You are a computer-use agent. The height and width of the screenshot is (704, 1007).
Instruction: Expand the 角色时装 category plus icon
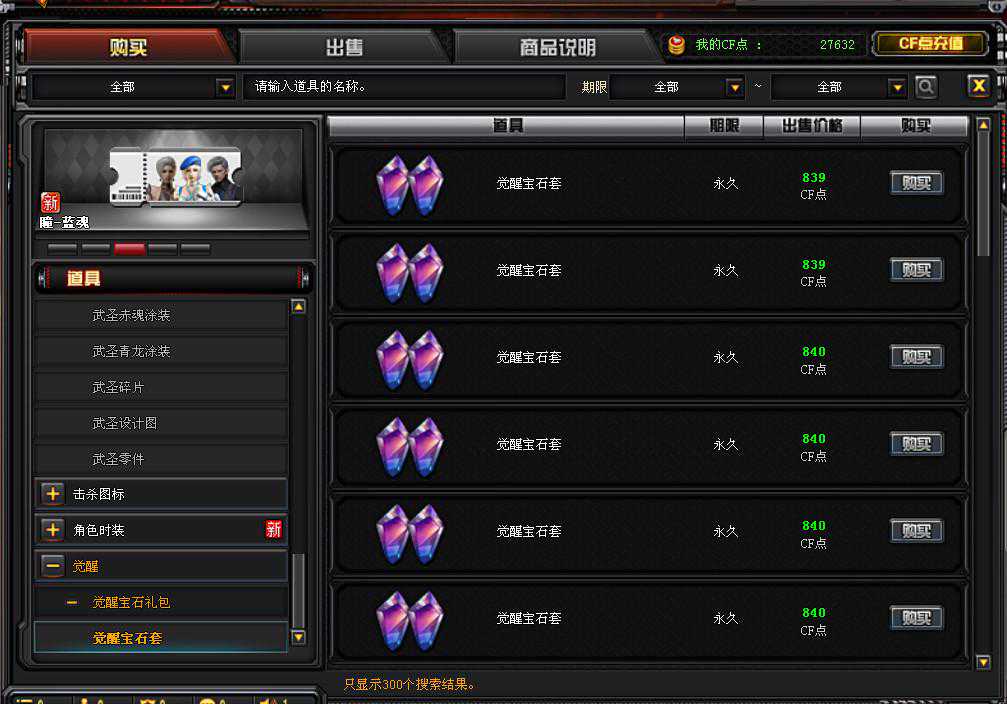(x=53, y=530)
